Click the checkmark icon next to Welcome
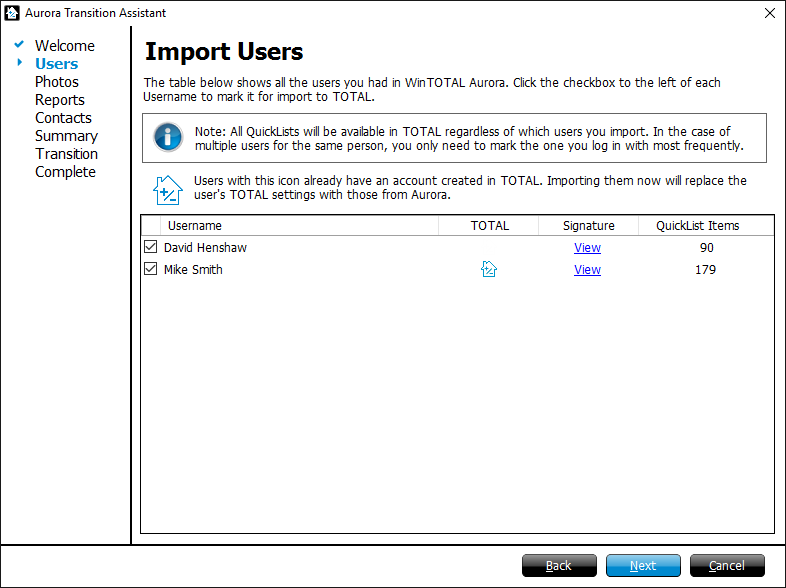 (x=19, y=45)
